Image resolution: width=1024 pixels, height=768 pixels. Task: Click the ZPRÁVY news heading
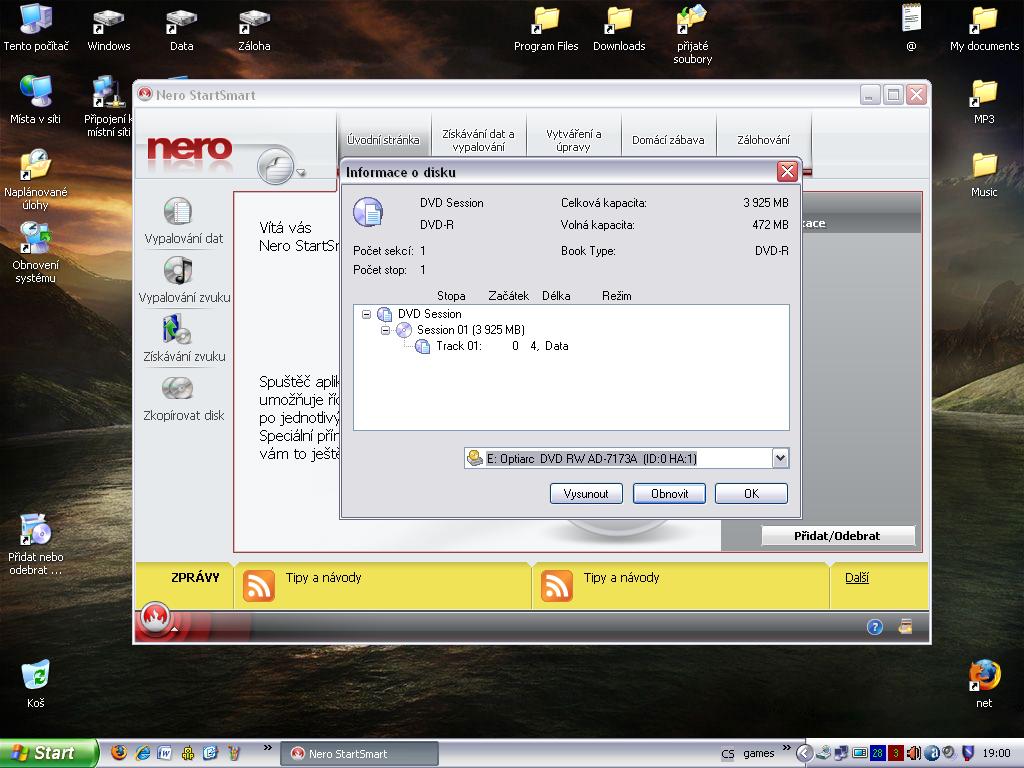pos(195,577)
